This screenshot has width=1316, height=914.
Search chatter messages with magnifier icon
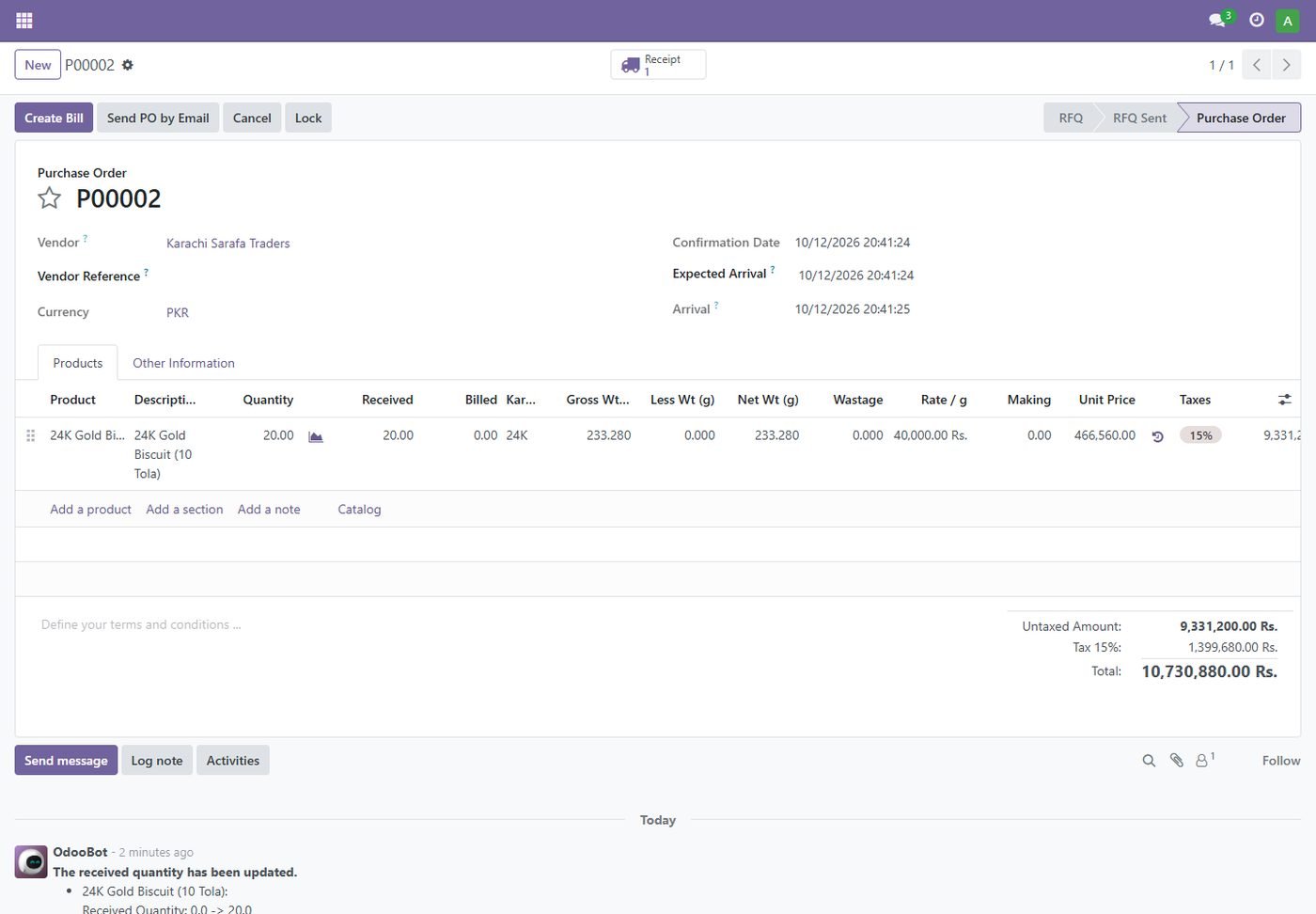1149,761
